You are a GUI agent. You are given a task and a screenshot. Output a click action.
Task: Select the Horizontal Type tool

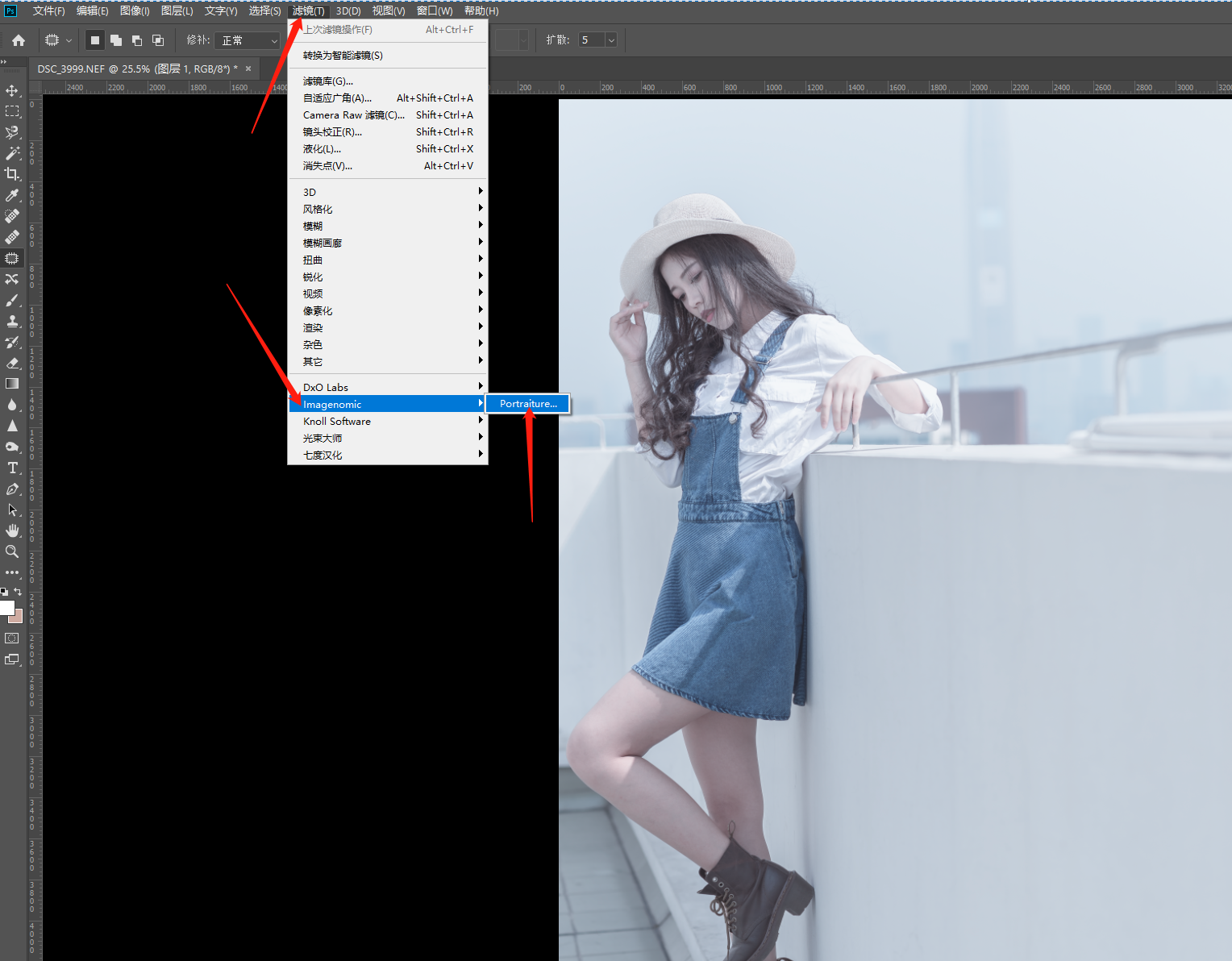click(12, 468)
